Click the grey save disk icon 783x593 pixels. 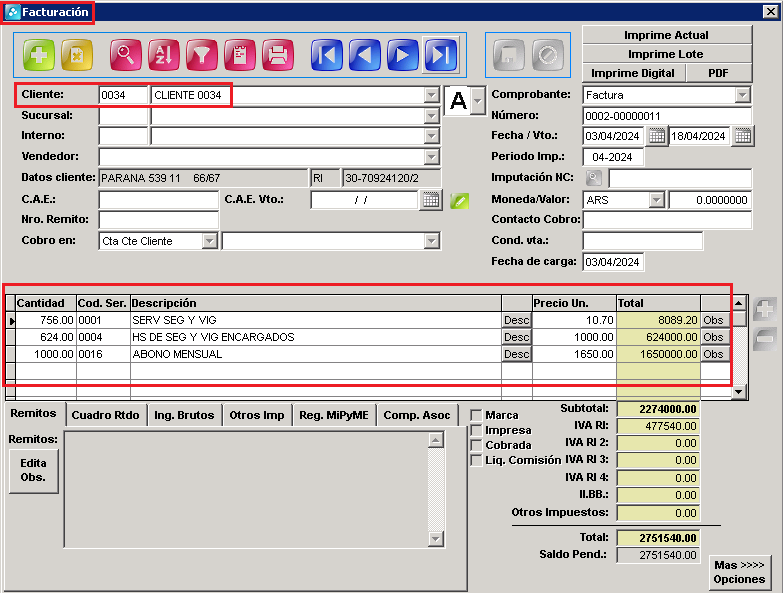[x=509, y=54]
